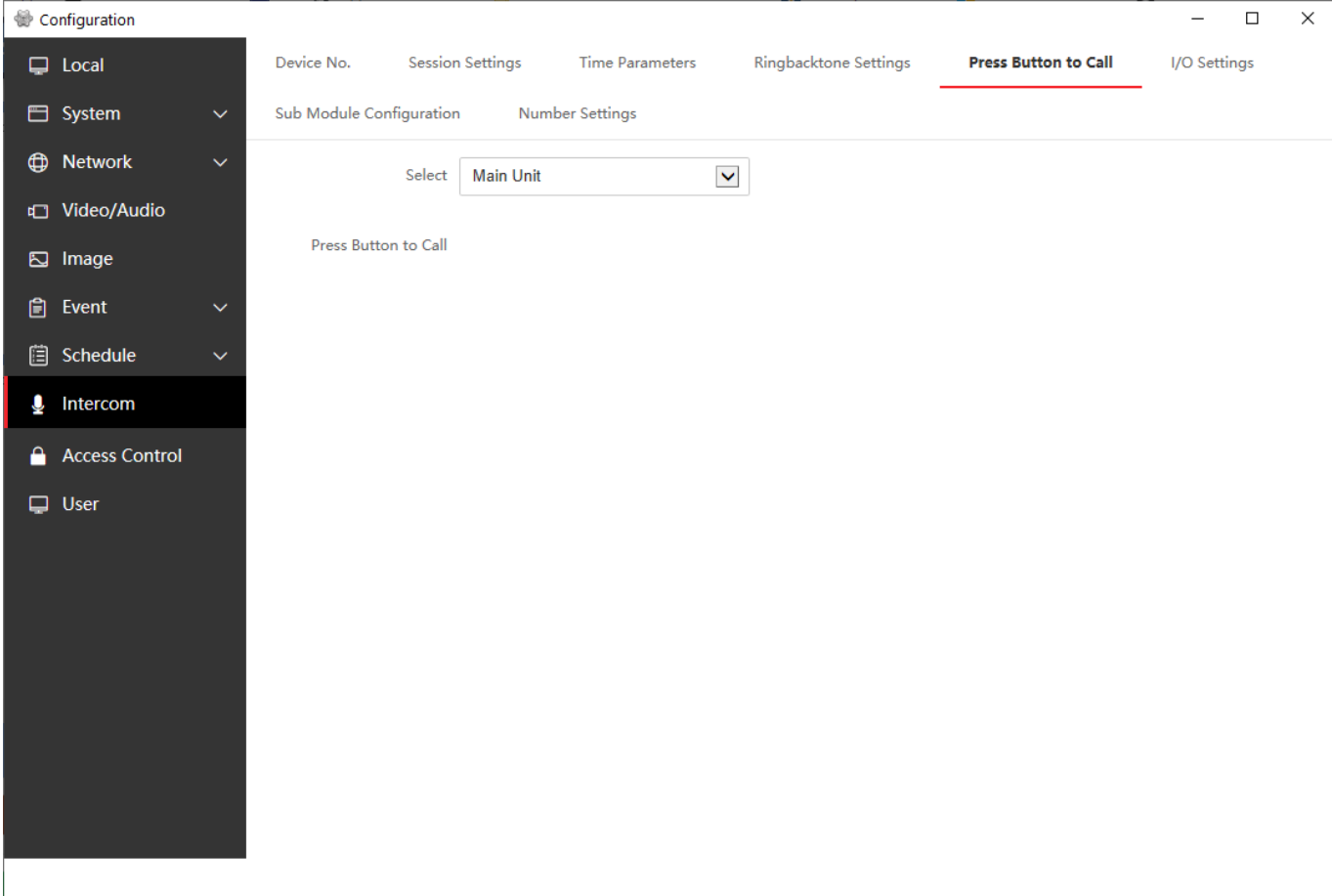Click the Image picture icon
Viewport: 1332px width, 896px height.
38,259
